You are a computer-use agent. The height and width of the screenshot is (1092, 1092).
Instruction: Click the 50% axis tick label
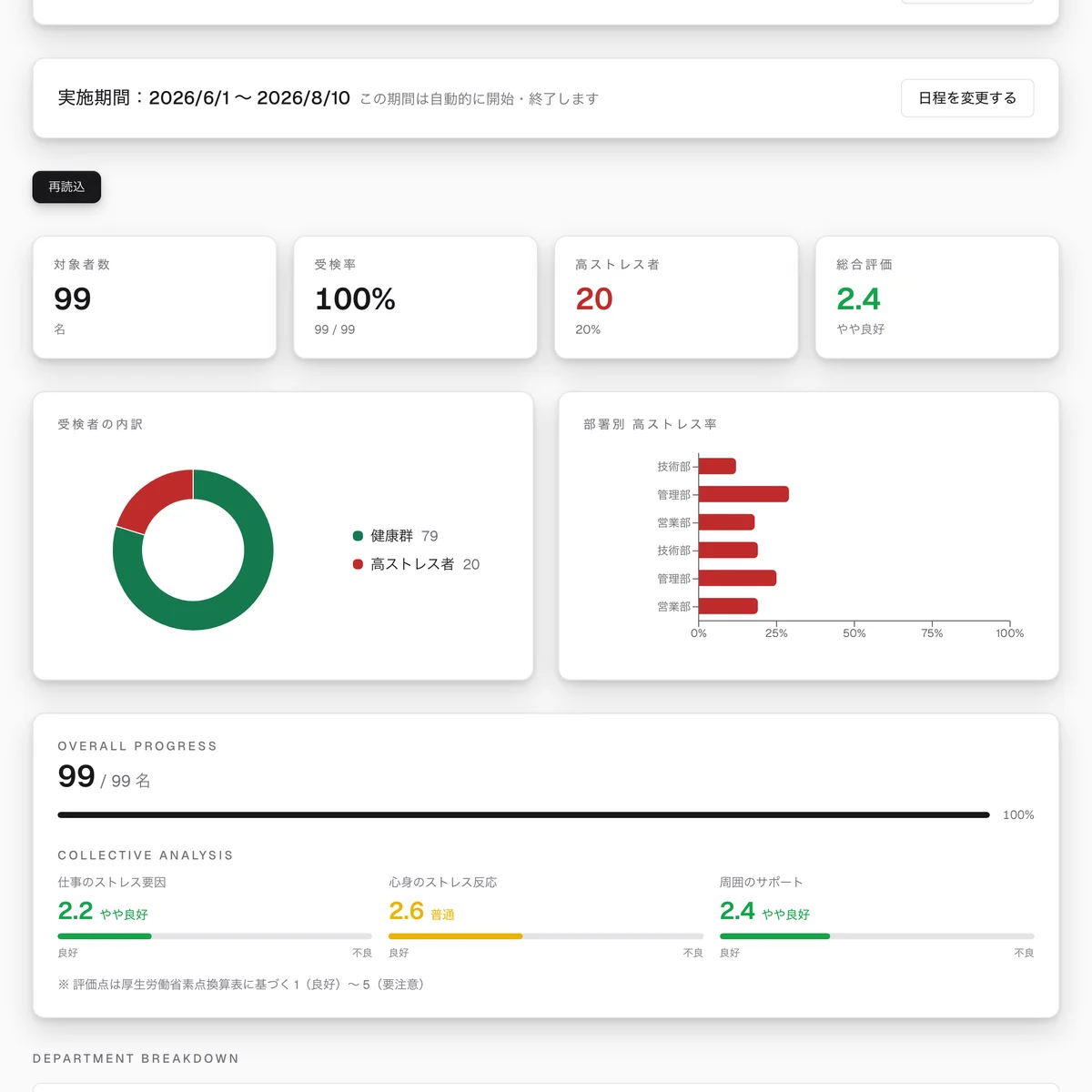click(854, 633)
